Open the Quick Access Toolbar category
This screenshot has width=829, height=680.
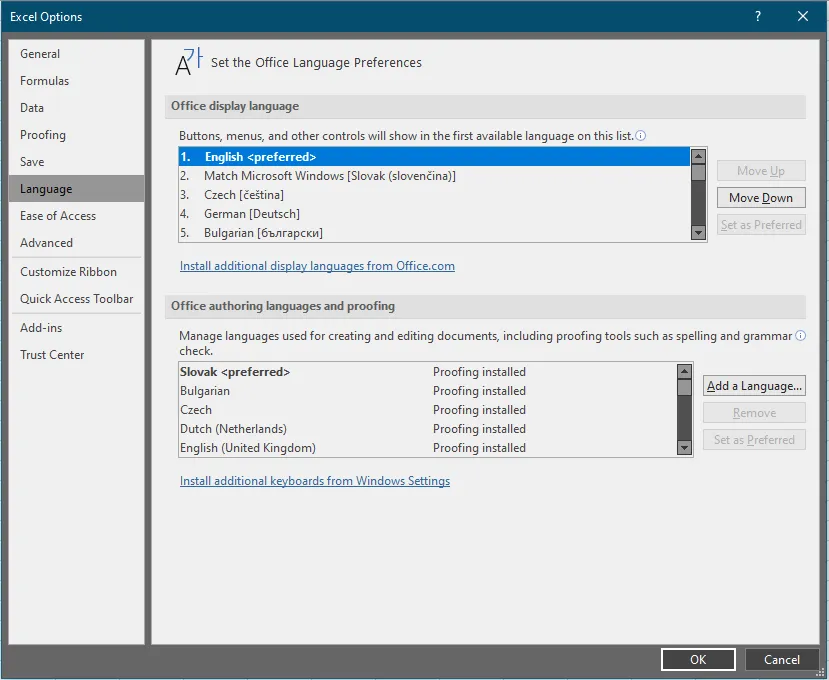click(76, 299)
